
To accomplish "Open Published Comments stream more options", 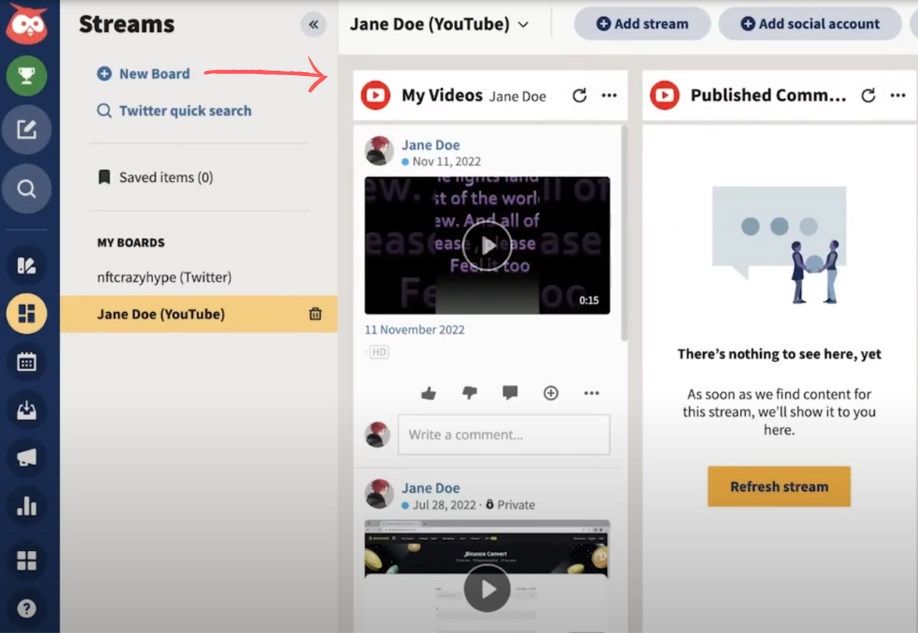I will coord(898,95).
